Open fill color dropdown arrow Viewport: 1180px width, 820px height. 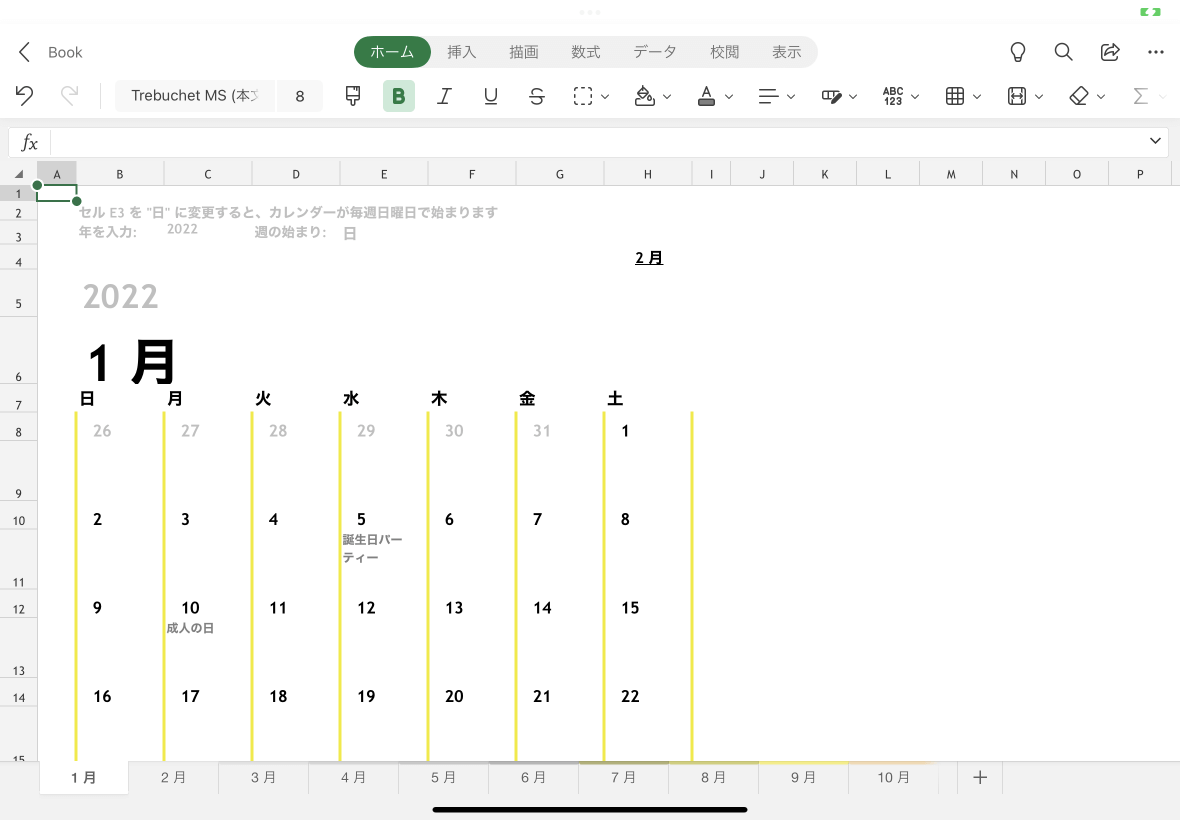click(x=667, y=96)
